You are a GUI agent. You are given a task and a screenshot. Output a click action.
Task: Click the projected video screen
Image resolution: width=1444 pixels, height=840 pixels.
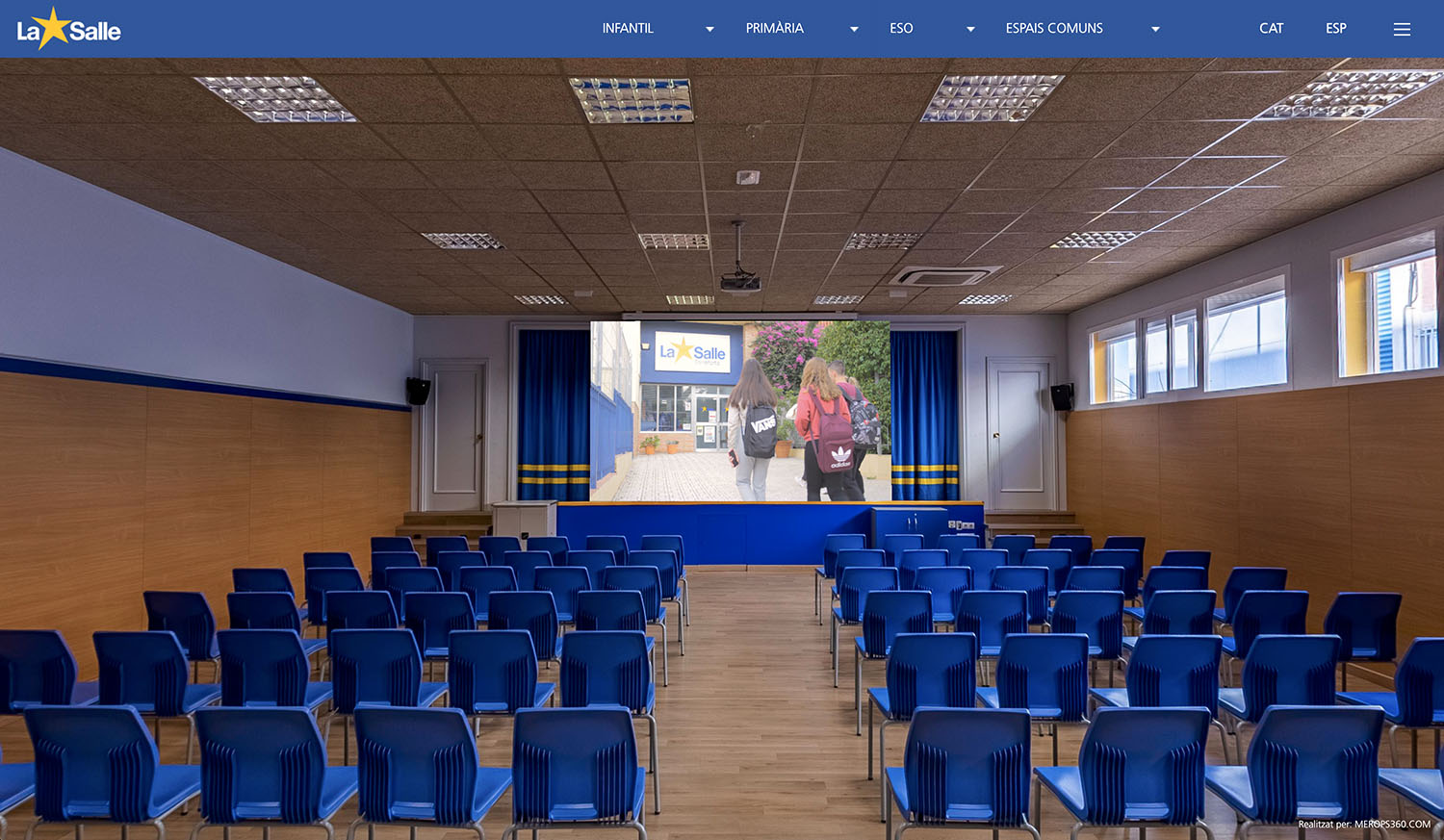740,411
